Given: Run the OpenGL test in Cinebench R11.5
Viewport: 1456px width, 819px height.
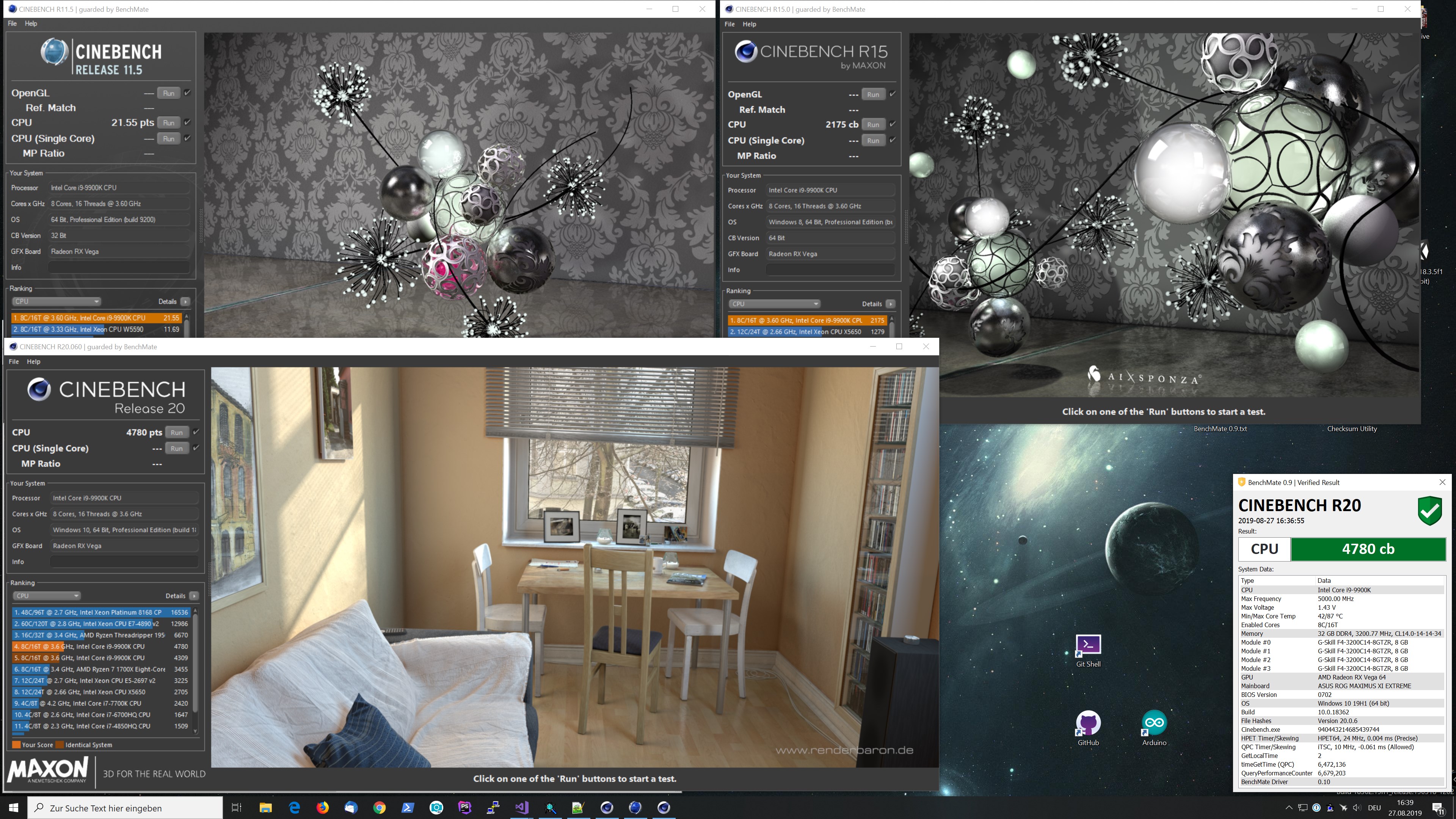Looking at the screenshot, I should (x=168, y=93).
